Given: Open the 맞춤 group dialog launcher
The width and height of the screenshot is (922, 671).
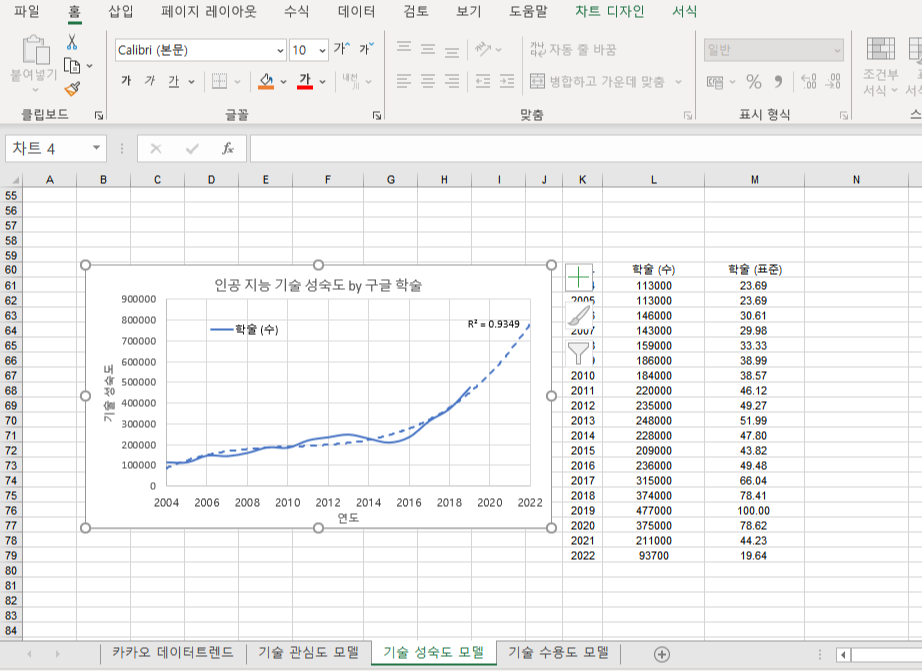Looking at the screenshot, I should [x=687, y=116].
